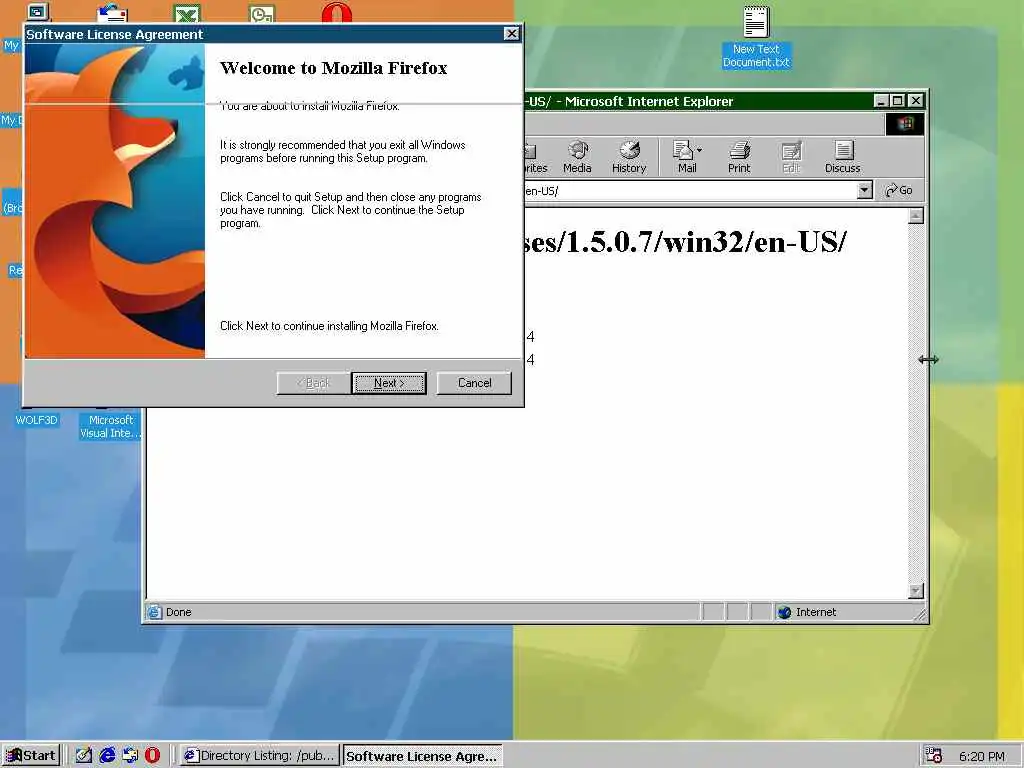Click the Show Desktop quick launch icon
This screenshot has height=768, width=1024.
tap(84, 756)
